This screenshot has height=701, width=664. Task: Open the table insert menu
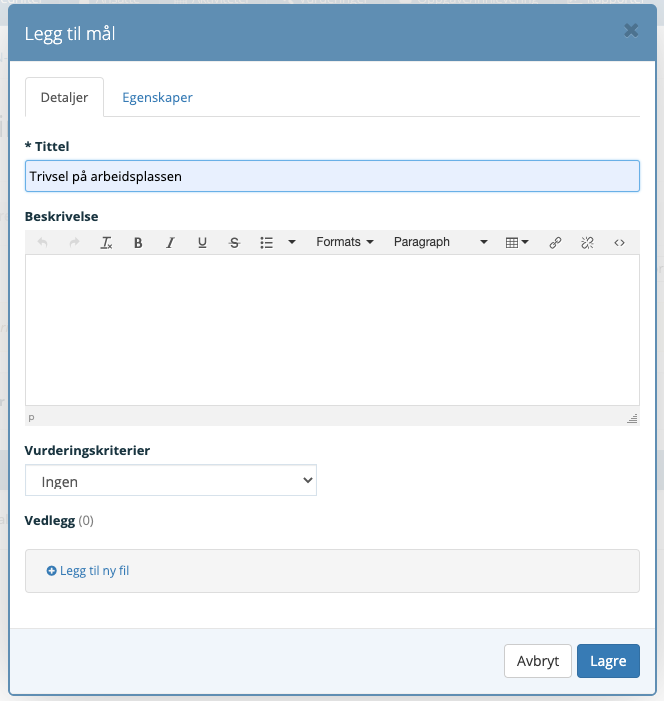pyautogui.click(x=517, y=243)
